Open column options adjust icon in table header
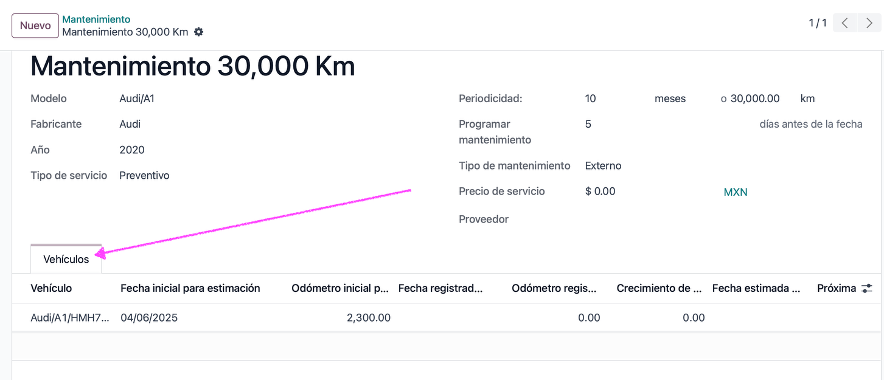 (x=867, y=289)
